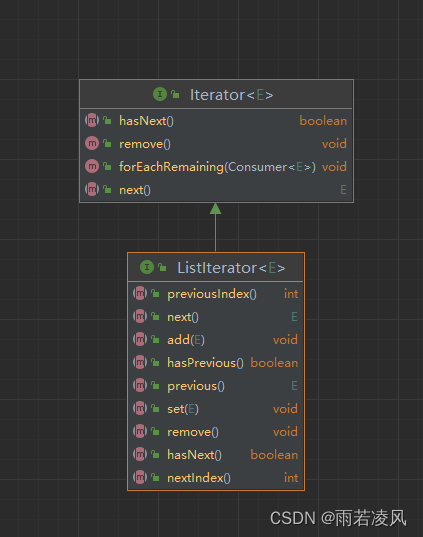Image resolution: width=423 pixels, height=537 pixels.
Task: Select the ListIterator<E> node header
Action: pos(216,267)
